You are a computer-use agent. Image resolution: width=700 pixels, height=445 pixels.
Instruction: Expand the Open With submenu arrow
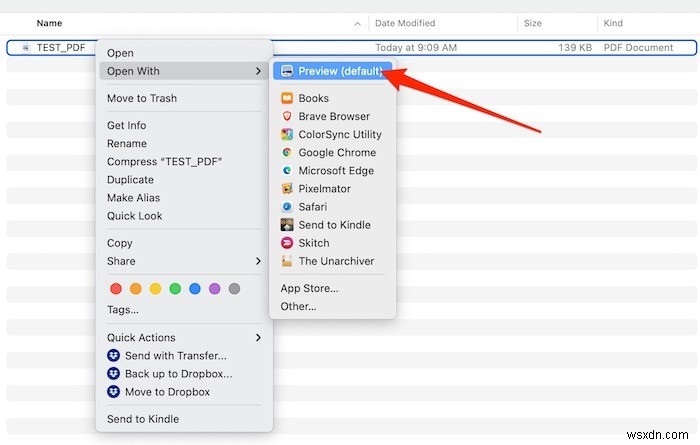tap(258, 71)
